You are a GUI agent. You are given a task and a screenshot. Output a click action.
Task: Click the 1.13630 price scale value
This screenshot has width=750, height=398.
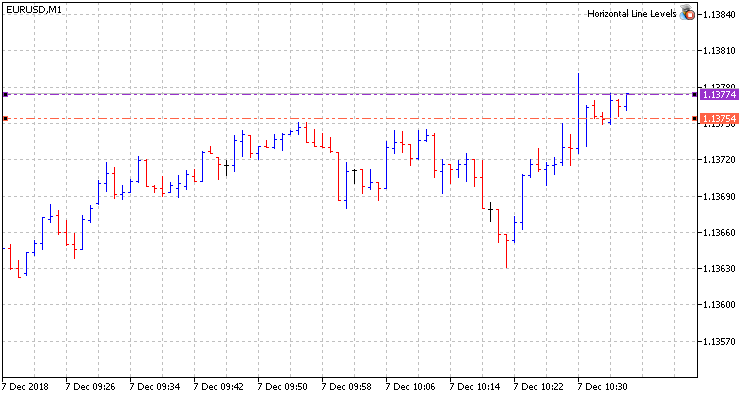coord(719,268)
